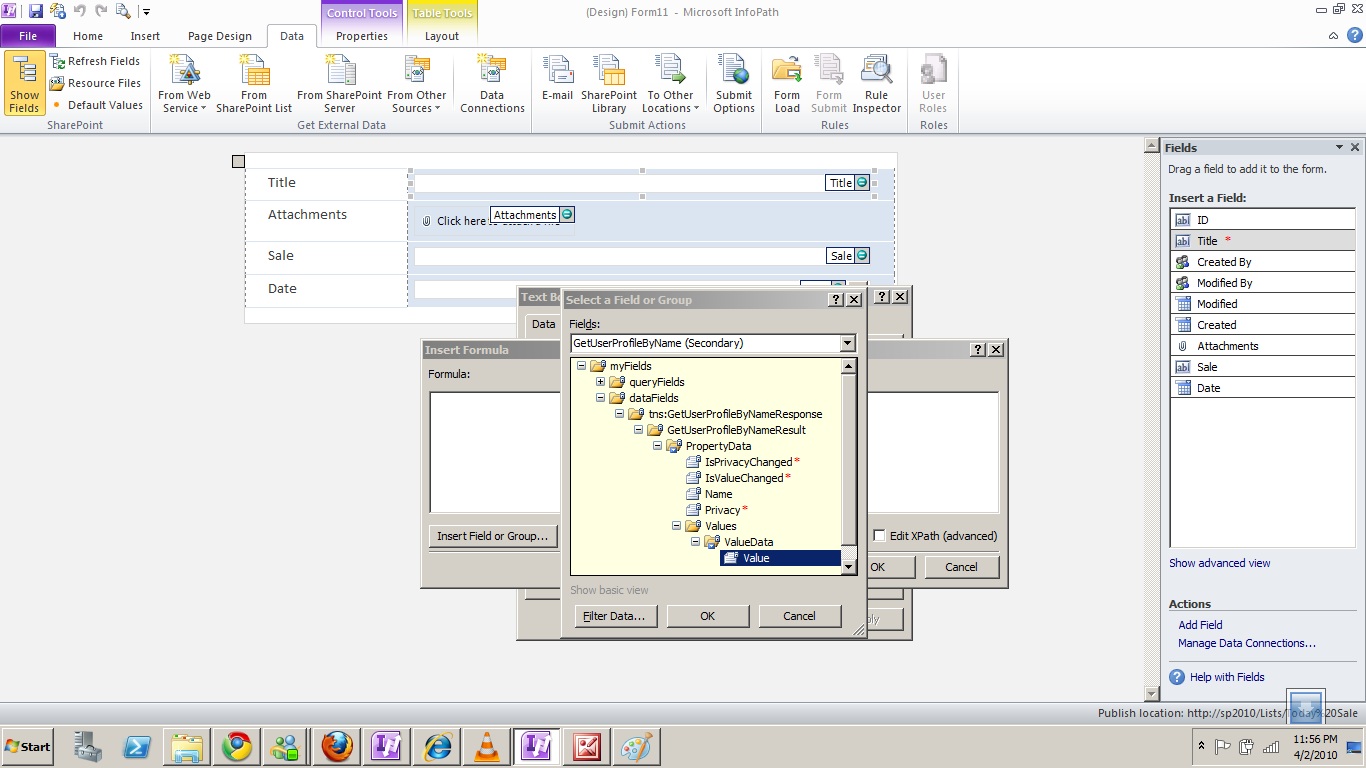This screenshot has width=1366, height=768.
Task: Collapse the Values folder node
Action: tap(677, 526)
